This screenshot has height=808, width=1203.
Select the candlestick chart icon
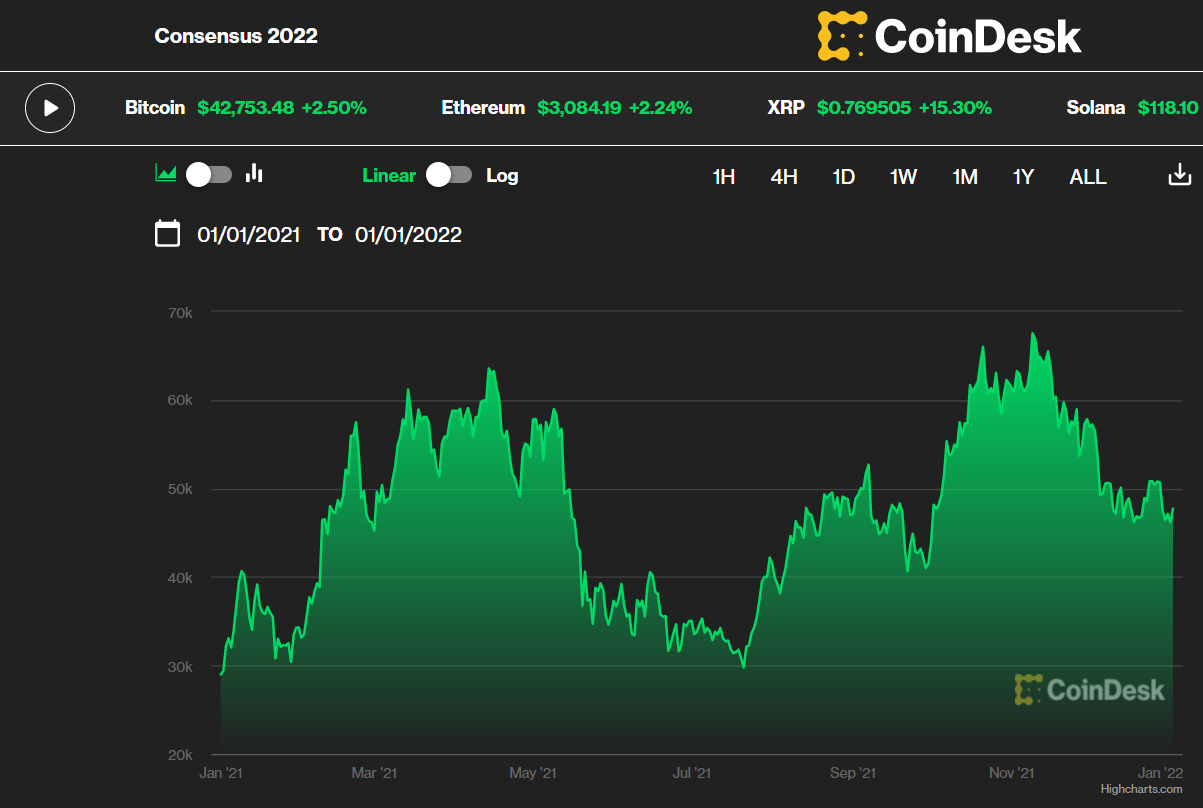254,174
